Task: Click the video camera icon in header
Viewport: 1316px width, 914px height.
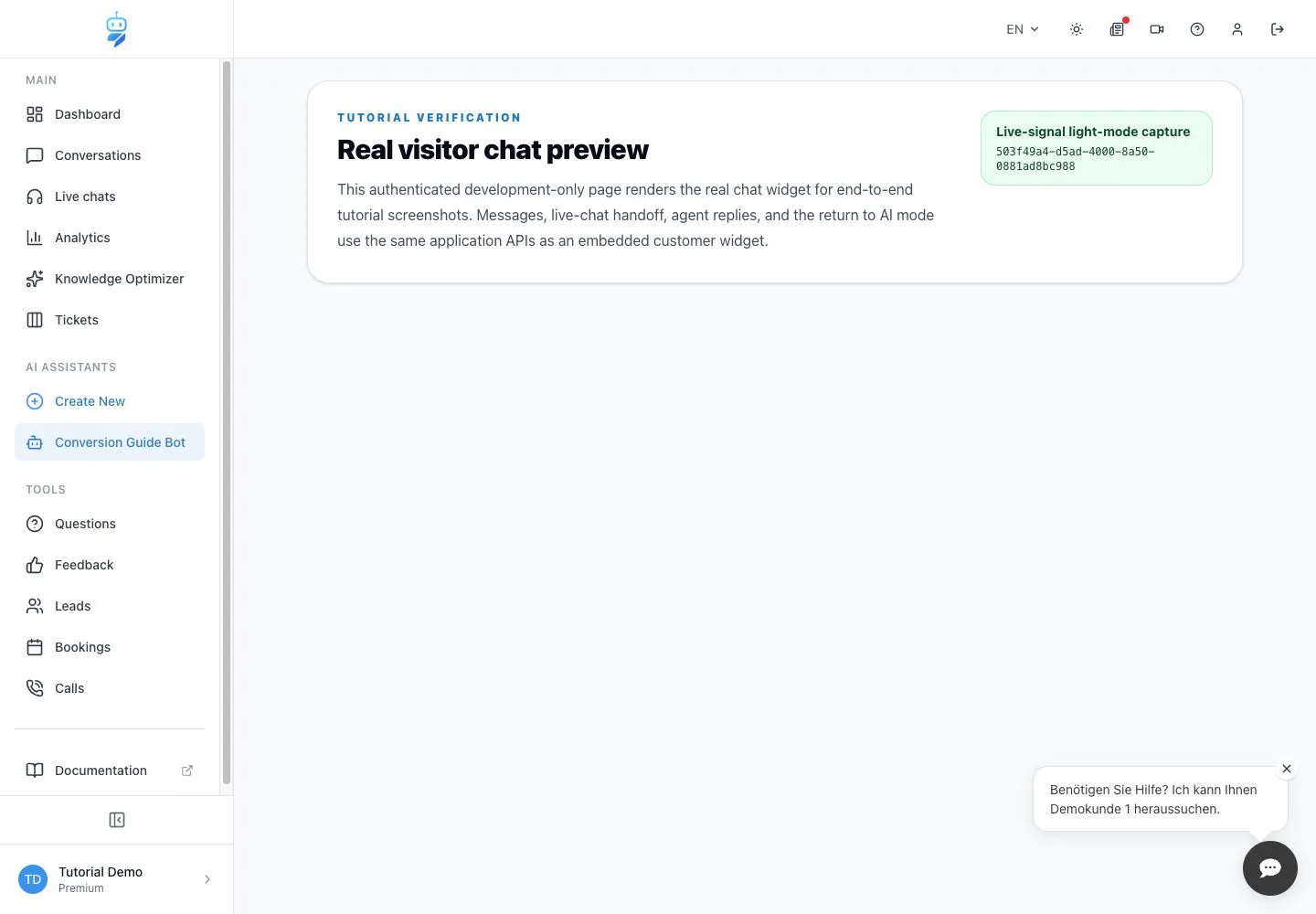Action: [x=1157, y=29]
